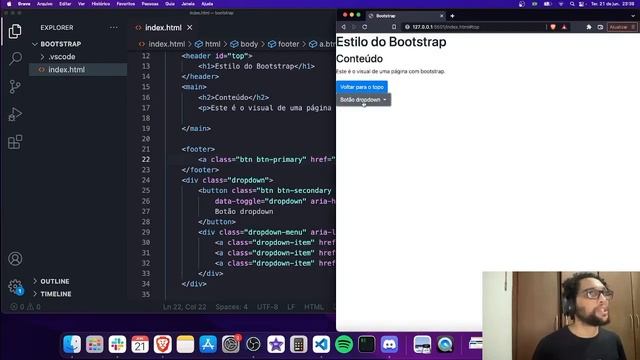This screenshot has height=360, width=640.
Task: Open the Accounts menu in VS Code
Action: click(x=15, y=259)
